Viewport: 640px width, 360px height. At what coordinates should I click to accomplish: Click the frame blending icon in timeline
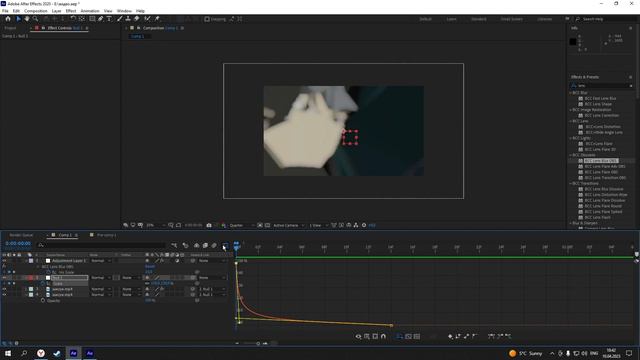pyautogui.click(x=205, y=245)
